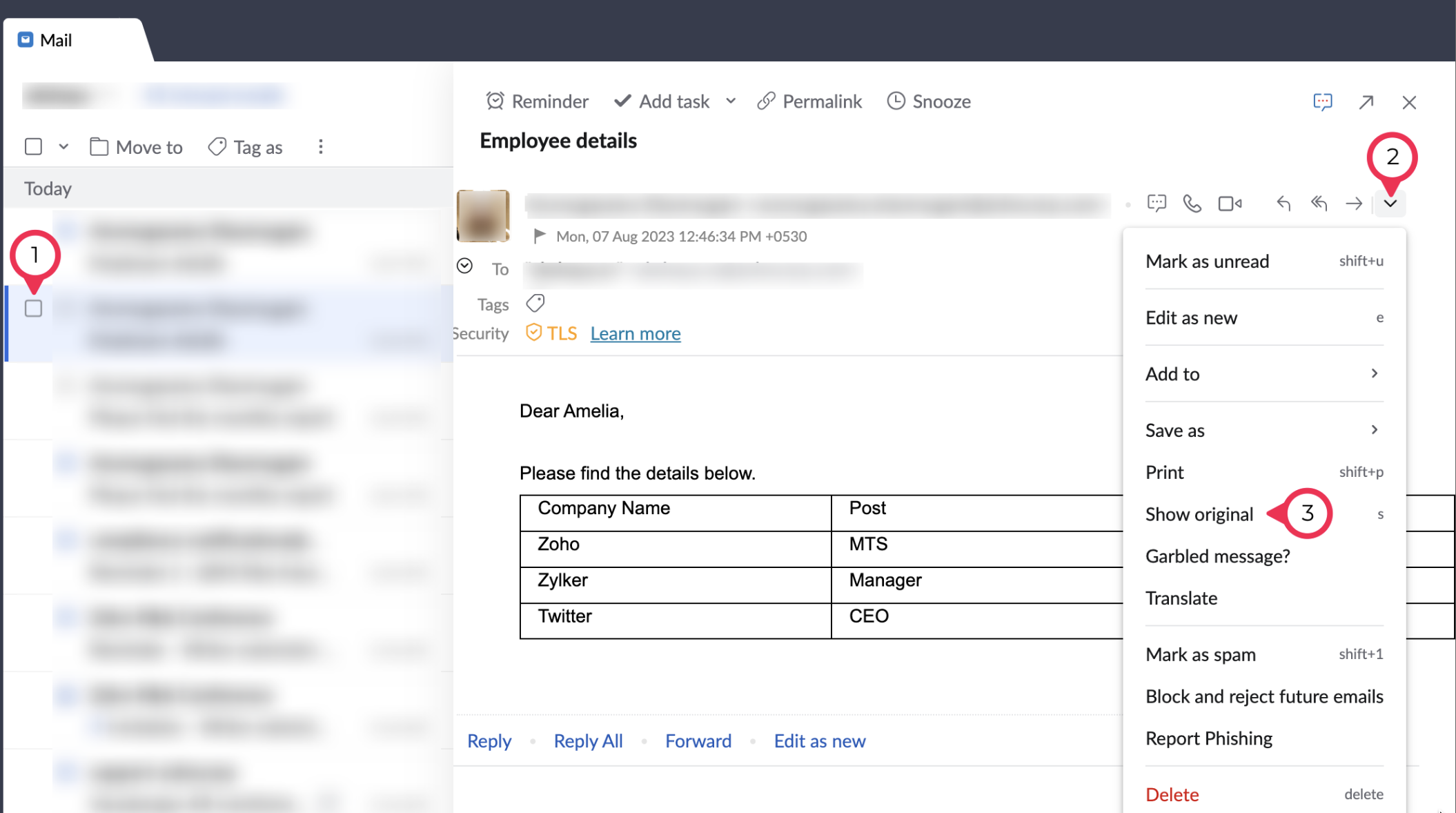Click the Reminder alarm icon
This screenshot has height=813, width=1456.
coord(495,101)
